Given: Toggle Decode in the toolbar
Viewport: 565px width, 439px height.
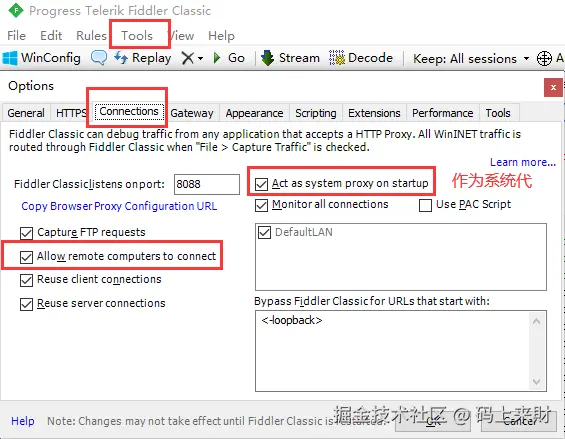Looking at the screenshot, I should tap(361, 58).
